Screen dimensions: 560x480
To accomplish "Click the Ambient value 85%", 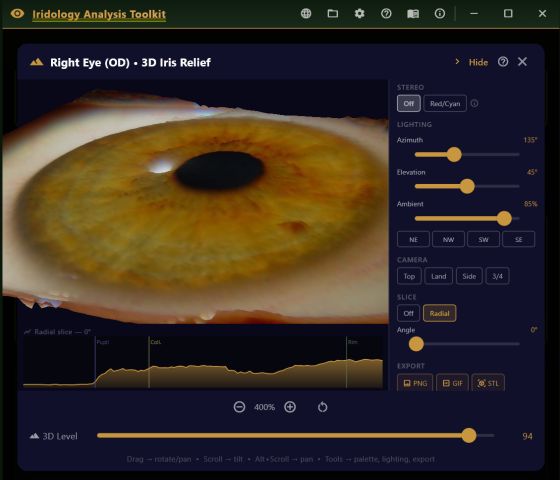I will (530, 204).
